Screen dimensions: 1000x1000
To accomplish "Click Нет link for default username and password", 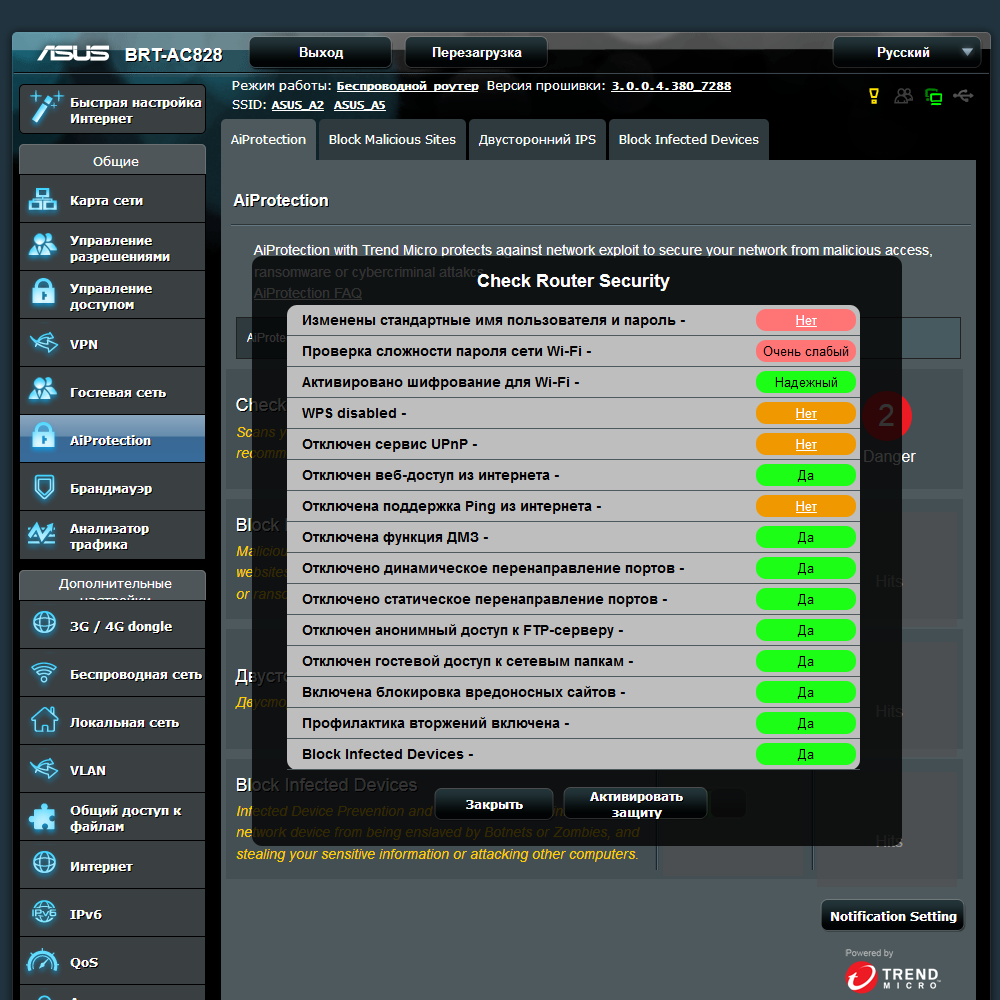I will 805,321.
